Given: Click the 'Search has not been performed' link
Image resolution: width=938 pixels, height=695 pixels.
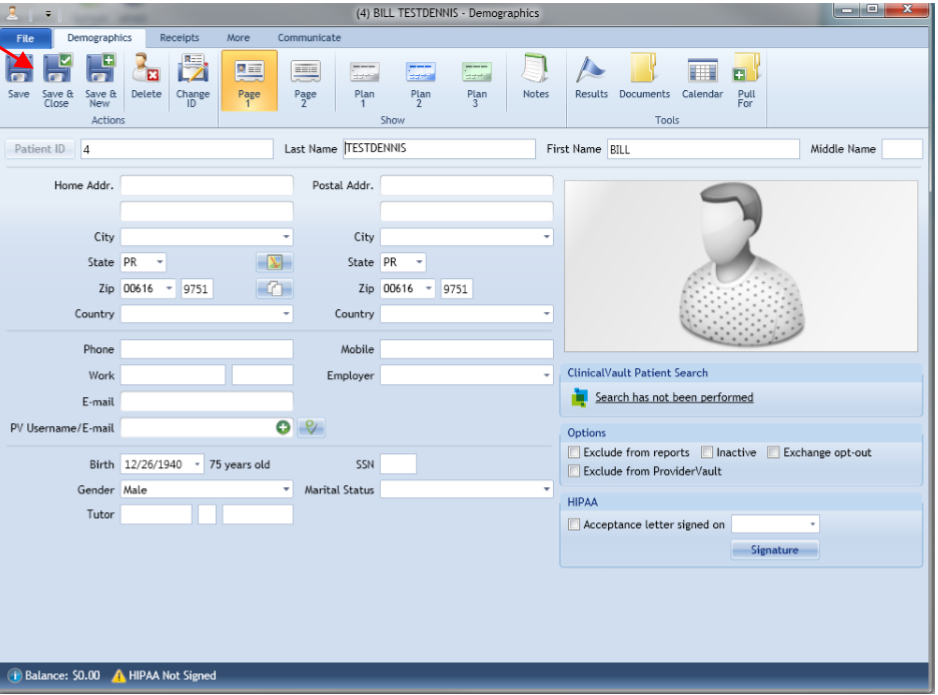Looking at the screenshot, I should pos(674,398).
